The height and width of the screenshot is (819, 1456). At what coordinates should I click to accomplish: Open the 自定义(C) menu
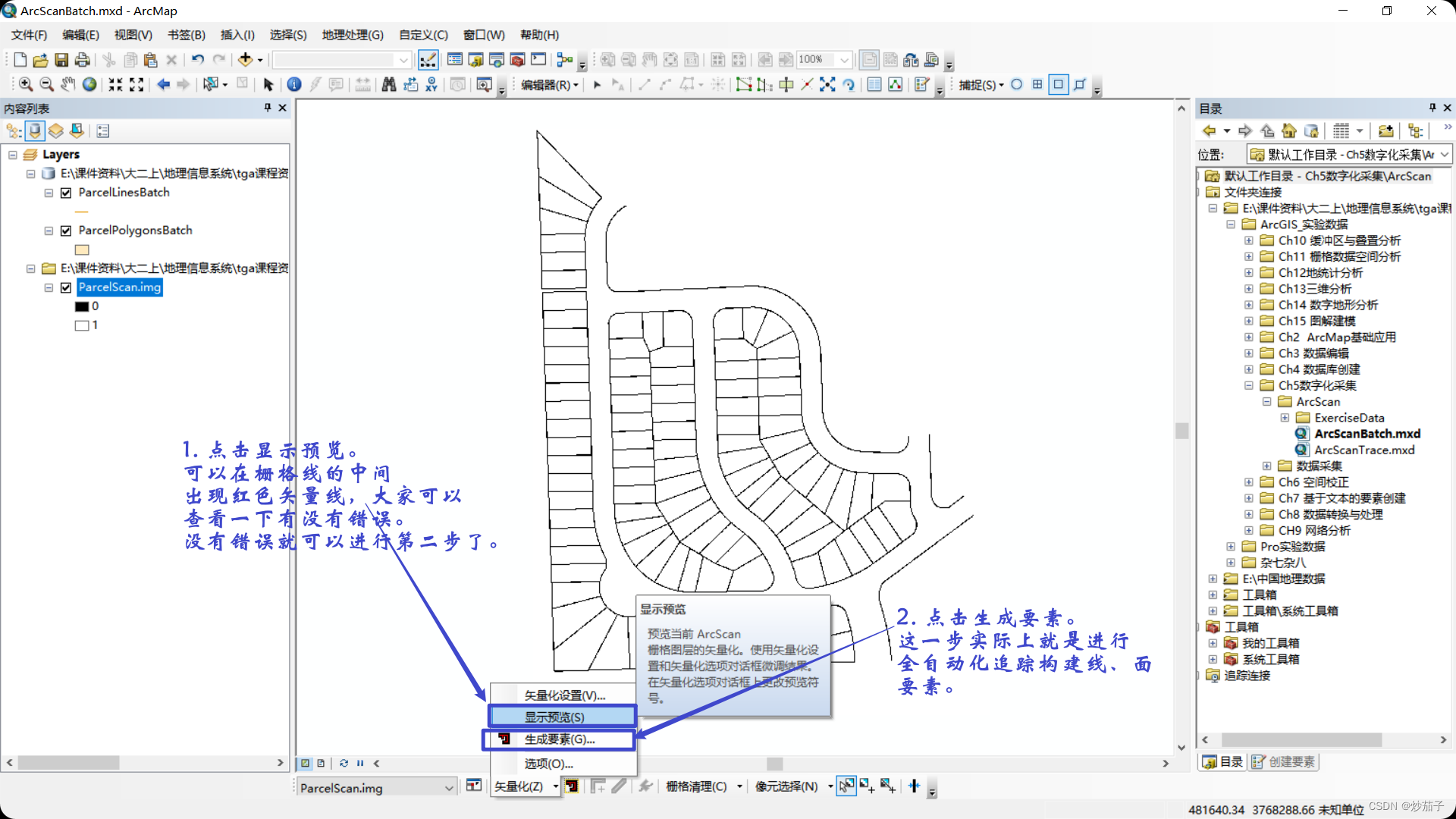coord(423,35)
